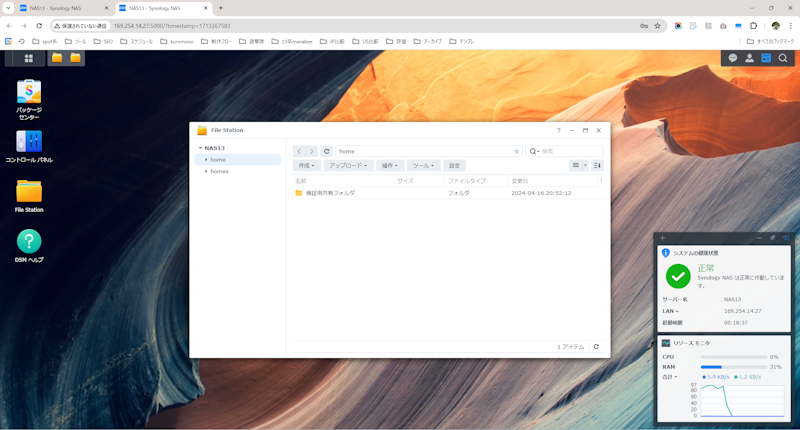Click the 設定 button in File Station
800x430 pixels.
coord(455,165)
